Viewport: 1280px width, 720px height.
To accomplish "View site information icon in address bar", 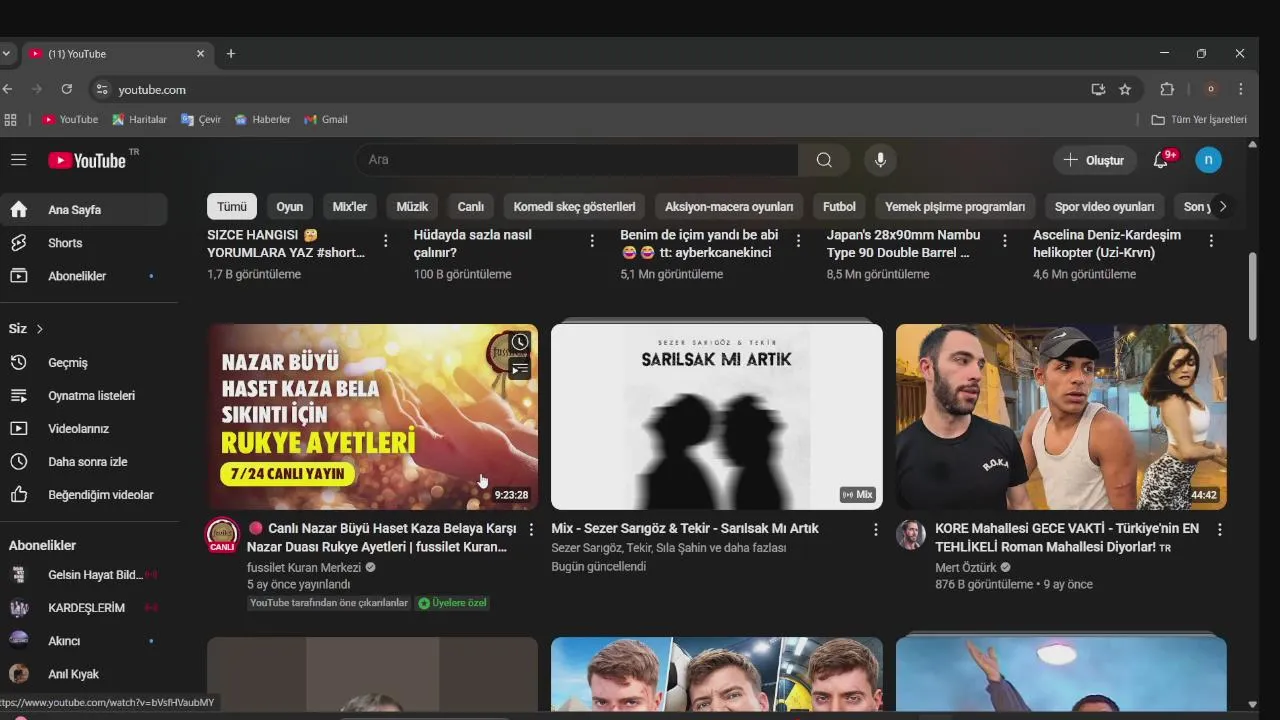I will pyautogui.click(x=101, y=89).
